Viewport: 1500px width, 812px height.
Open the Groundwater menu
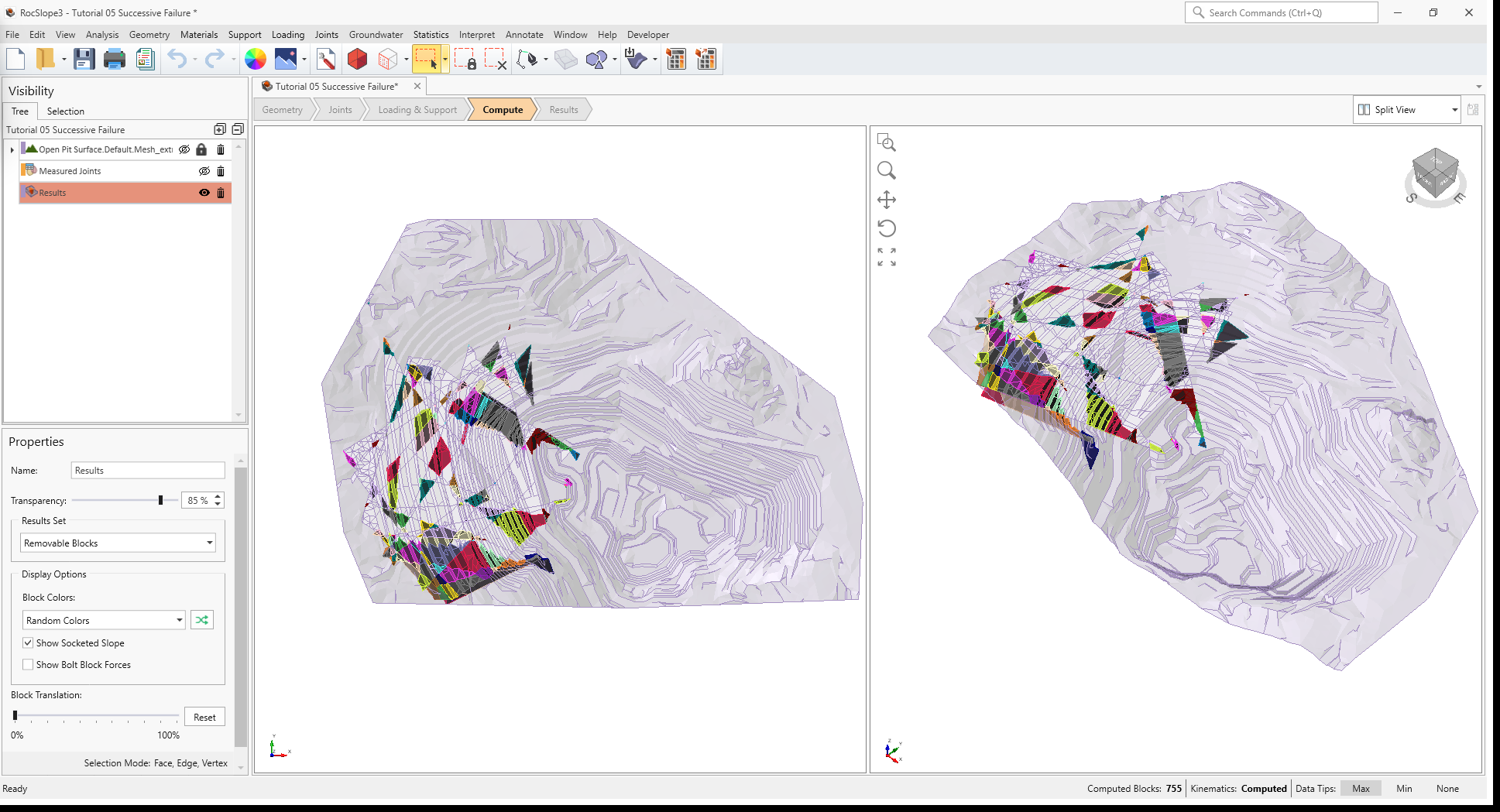point(376,35)
